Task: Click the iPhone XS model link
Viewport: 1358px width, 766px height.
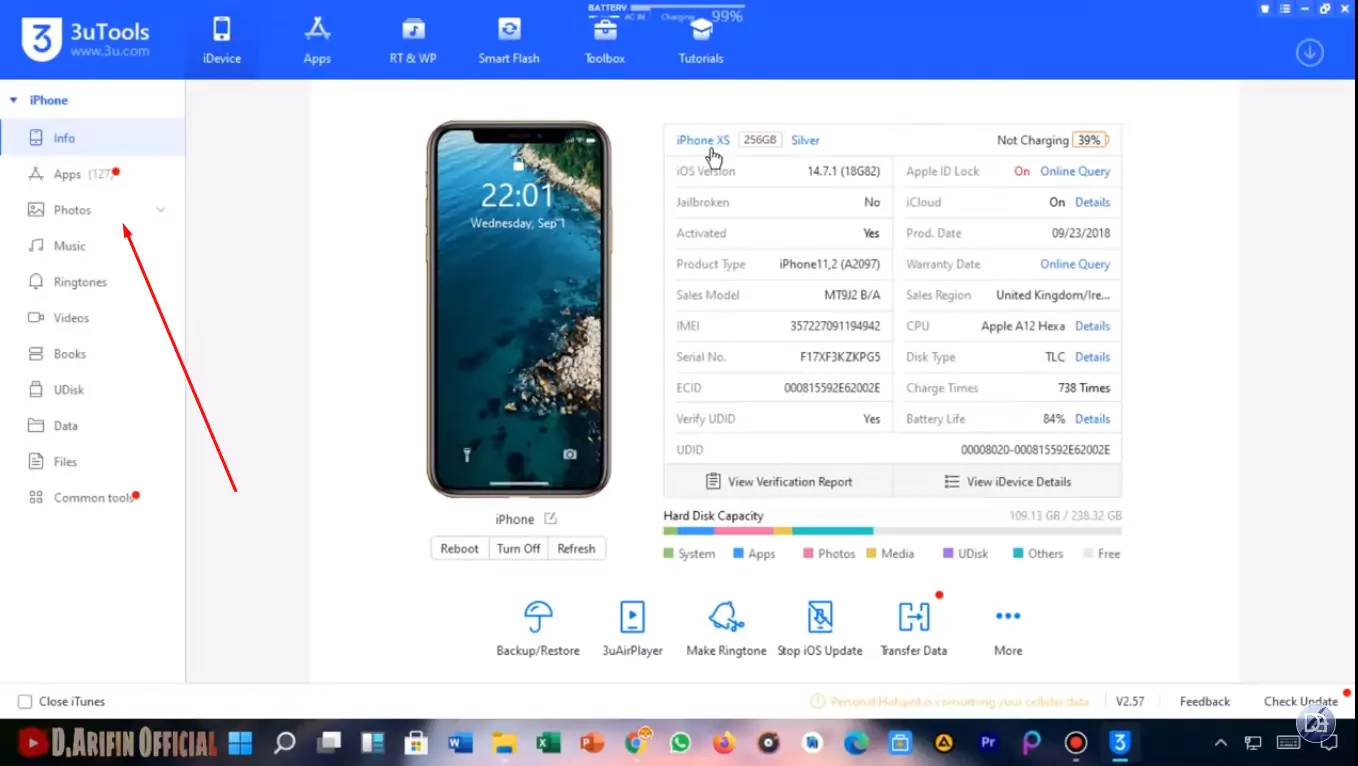Action: (703, 140)
